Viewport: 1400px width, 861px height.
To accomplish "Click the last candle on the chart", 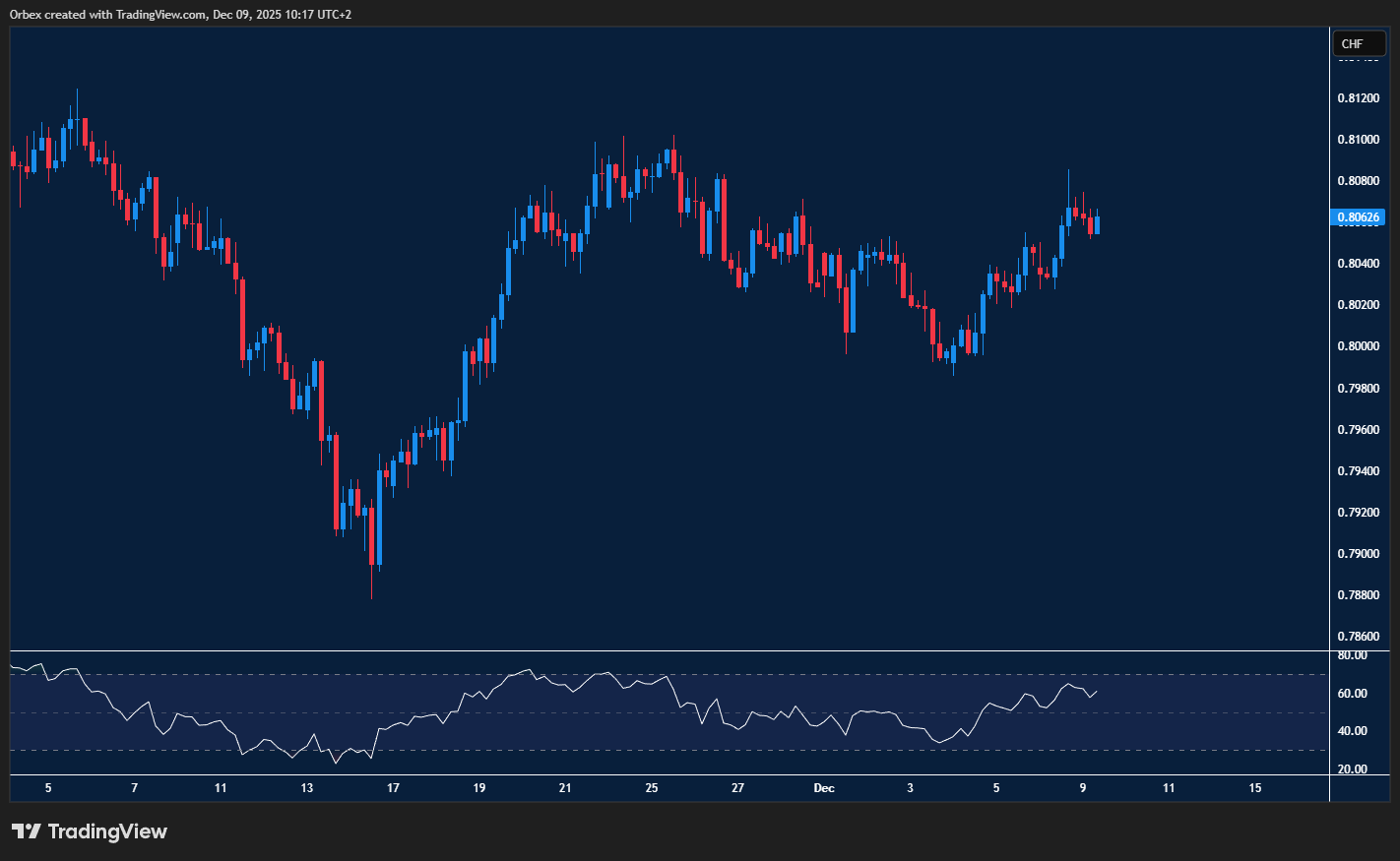I will tap(1096, 224).
